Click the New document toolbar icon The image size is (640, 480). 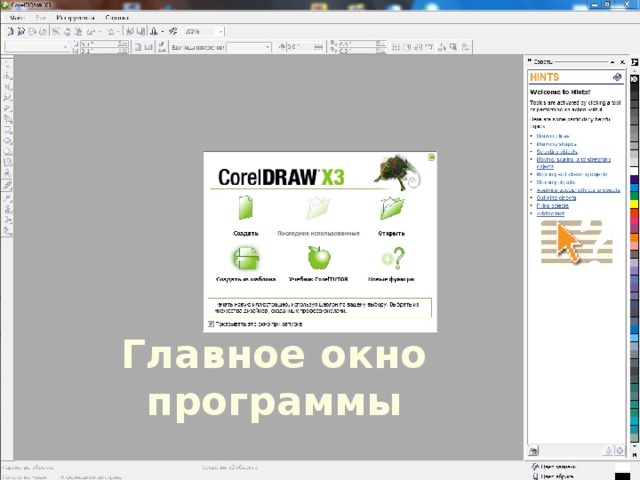11,31
